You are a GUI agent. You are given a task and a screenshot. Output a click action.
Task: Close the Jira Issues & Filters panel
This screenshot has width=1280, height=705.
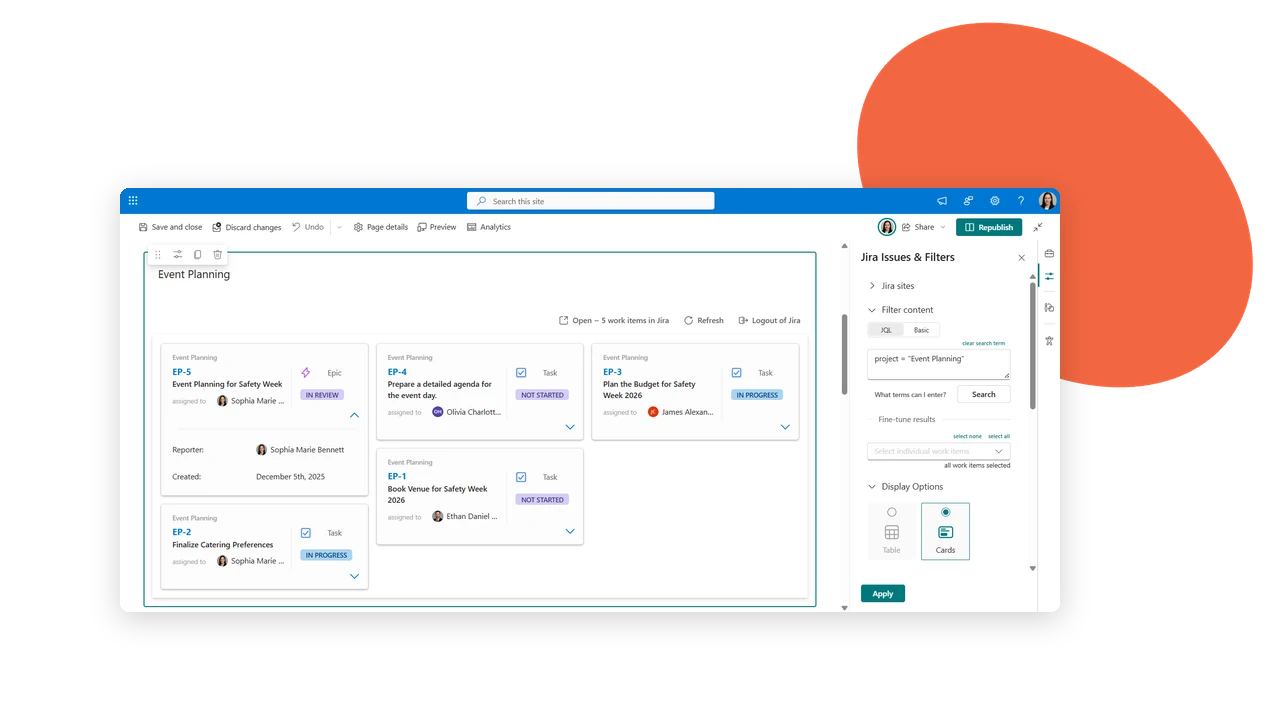(x=1021, y=258)
